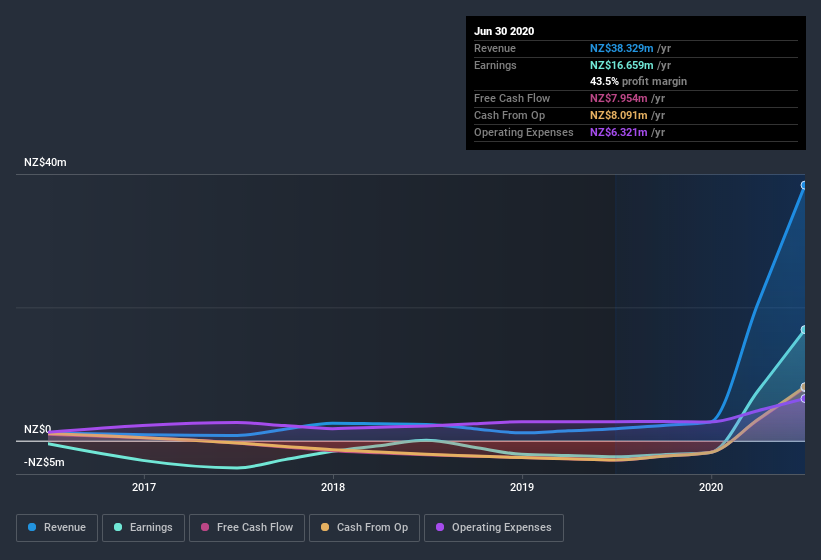Click the NZ$8.091m cash from op value
Viewport: 821px width, 560px height.
618,115
